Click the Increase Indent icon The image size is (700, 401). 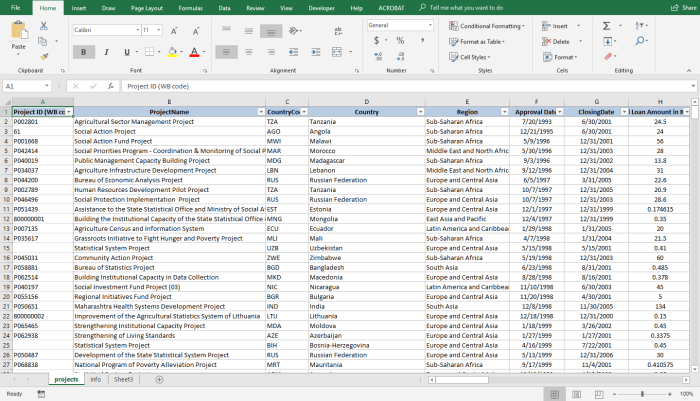[x=316, y=52]
